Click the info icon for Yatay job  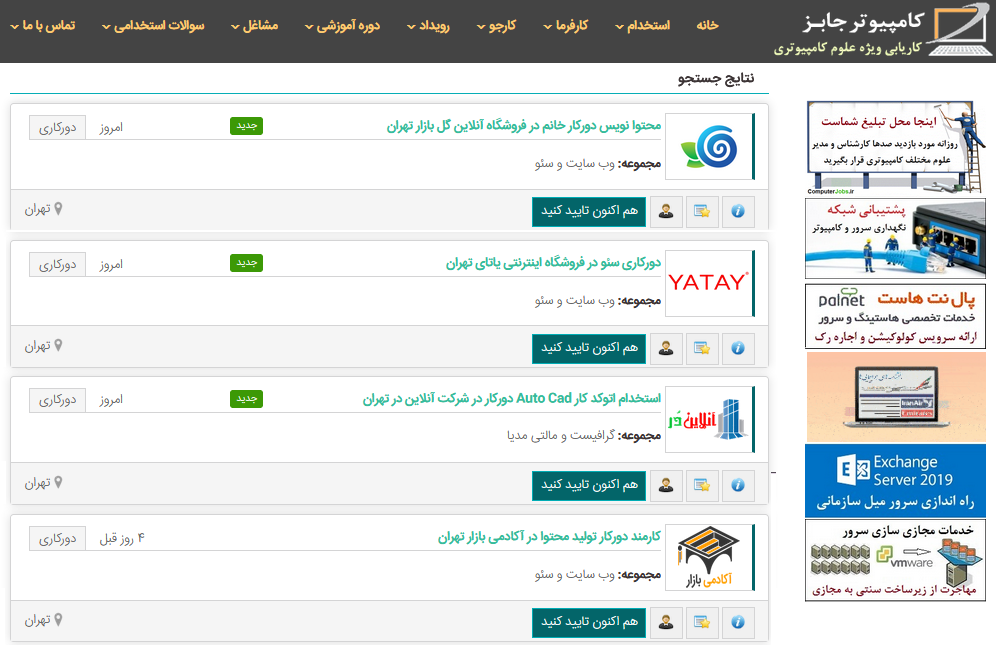(737, 348)
